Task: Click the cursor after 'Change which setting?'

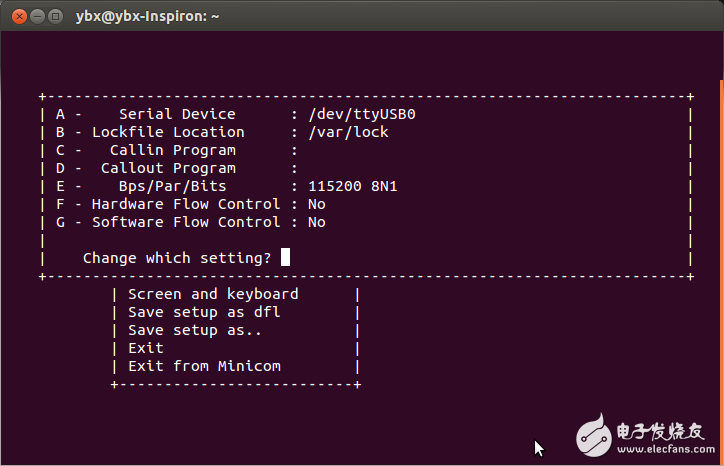Action: (x=285, y=258)
